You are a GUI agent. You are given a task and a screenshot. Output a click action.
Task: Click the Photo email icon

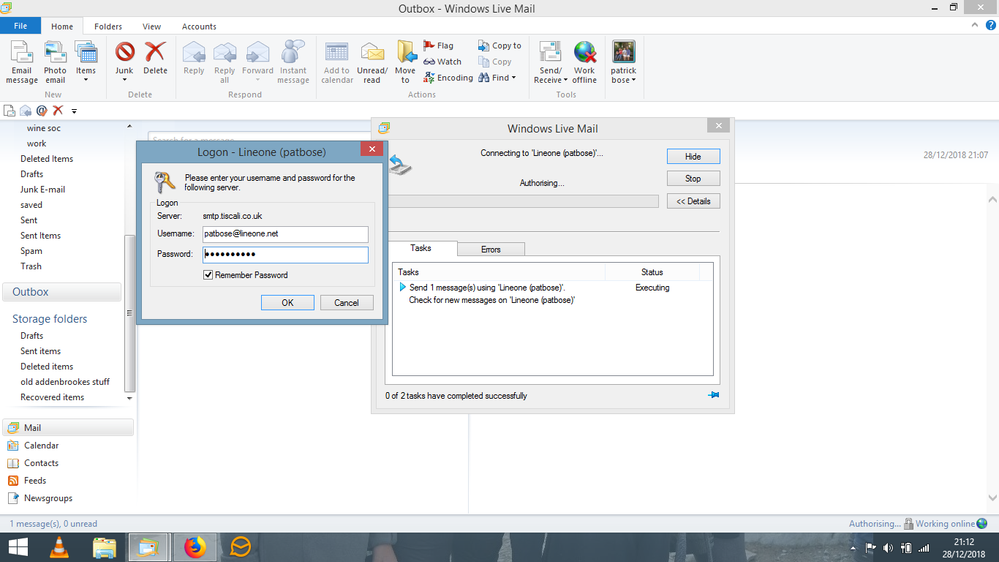tap(55, 54)
